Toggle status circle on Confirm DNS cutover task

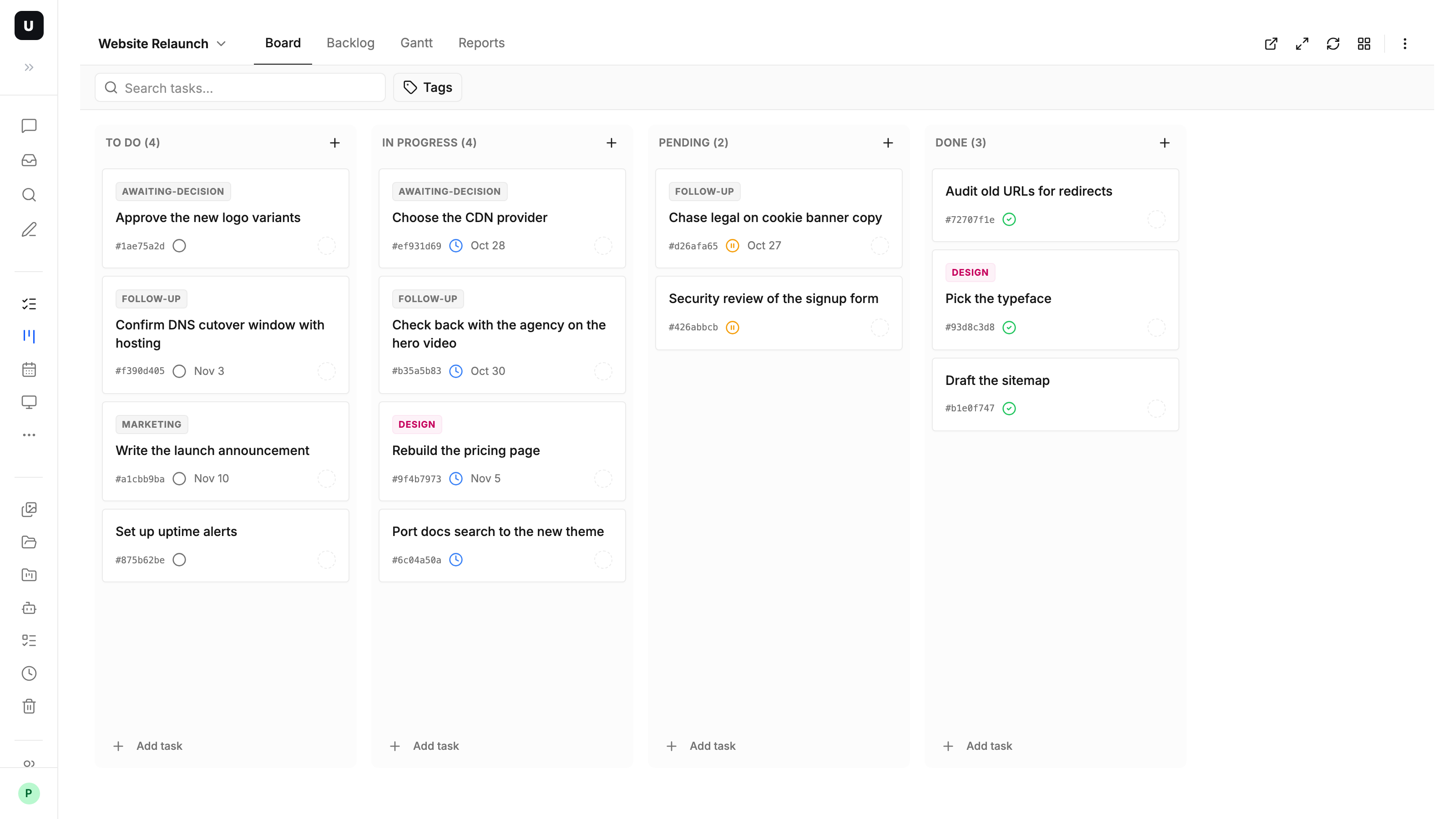[x=179, y=371]
